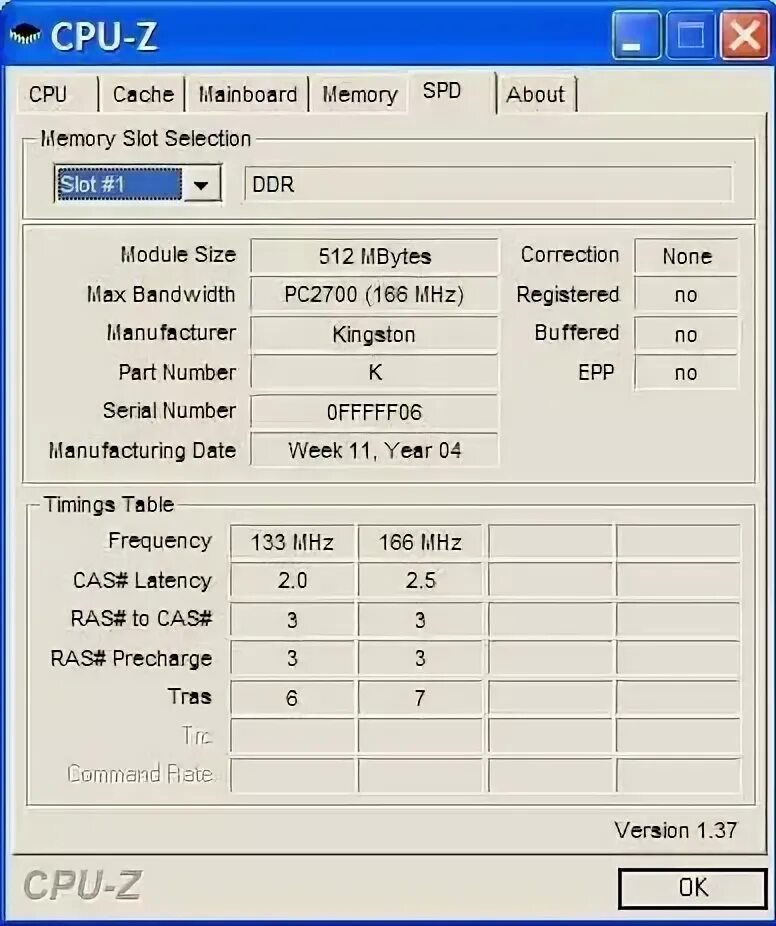Click the CPU-Z chip icon in title bar
Image resolution: width=776 pixels, height=926 pixels.
(x=25, y=35)
